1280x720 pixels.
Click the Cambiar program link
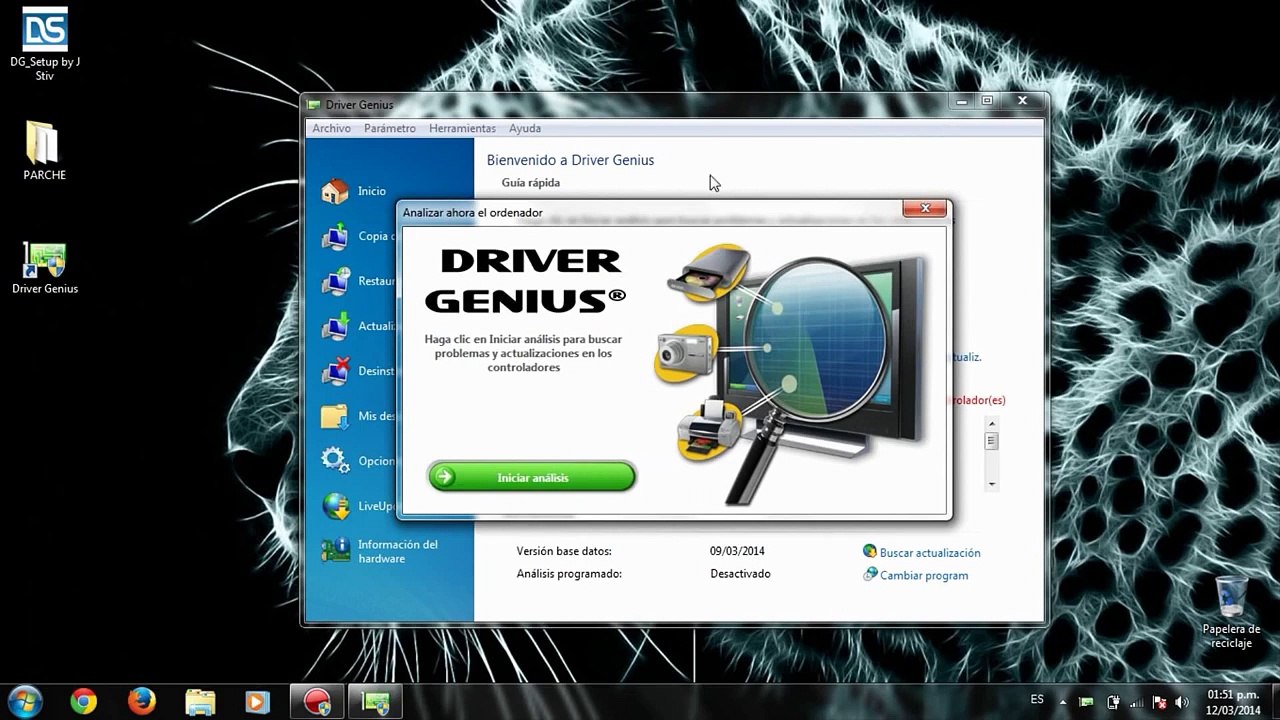click(924, 576)
